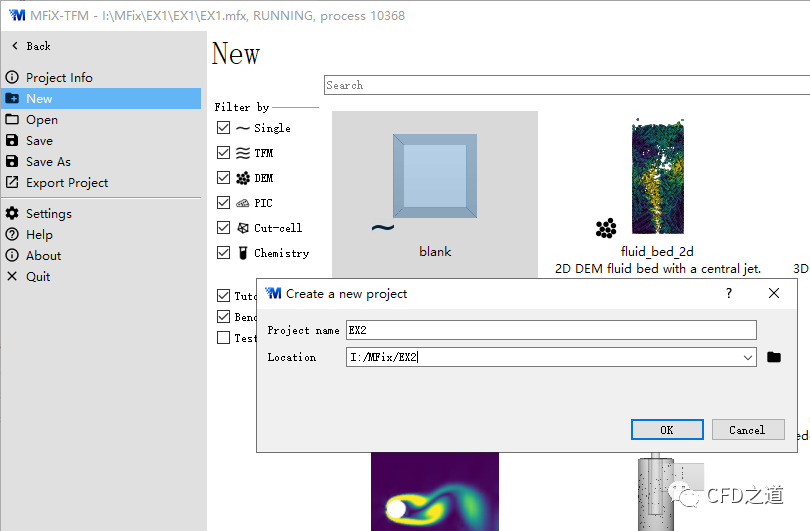Image resolution: width=810 pixels, height=531 pixels.
Task: Select the vortex shedding template thumbnail
Action: 434,492
